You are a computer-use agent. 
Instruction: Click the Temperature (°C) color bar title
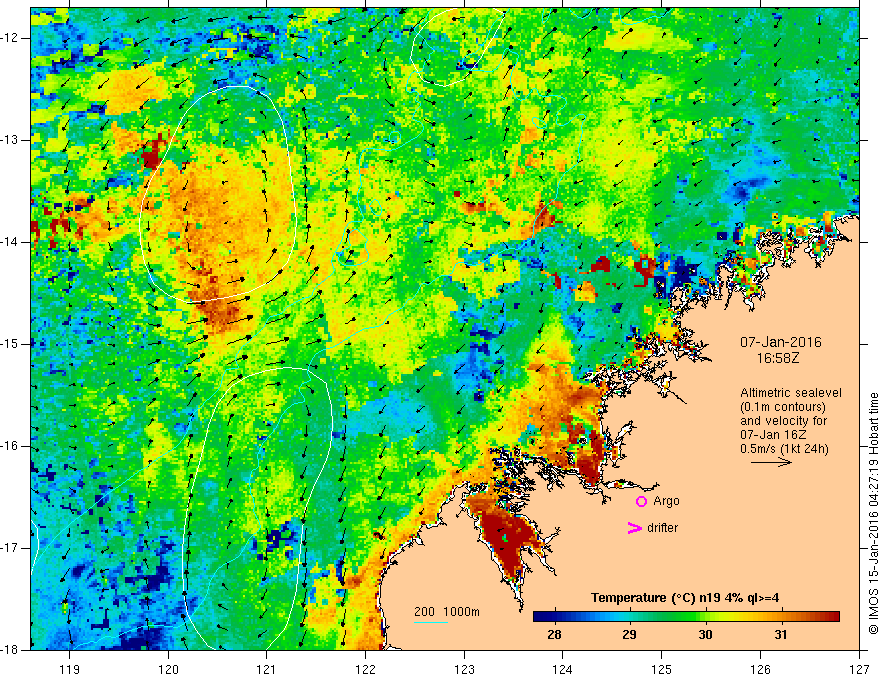(685, 598)
